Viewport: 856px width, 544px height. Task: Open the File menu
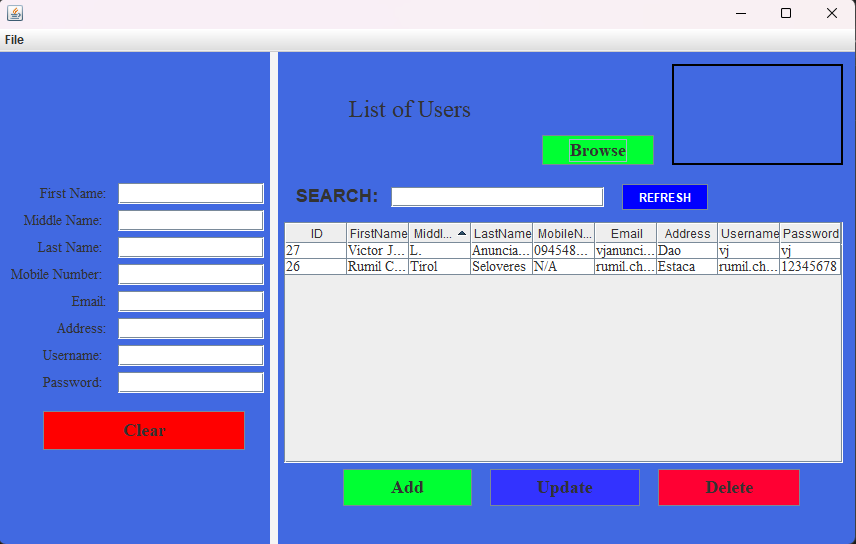coord(14,40)
